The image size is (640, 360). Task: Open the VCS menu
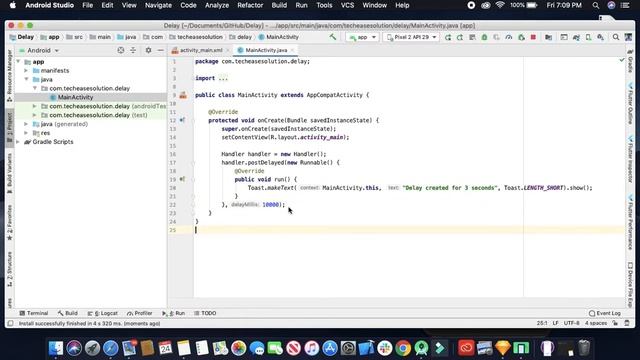pos(347,5)
